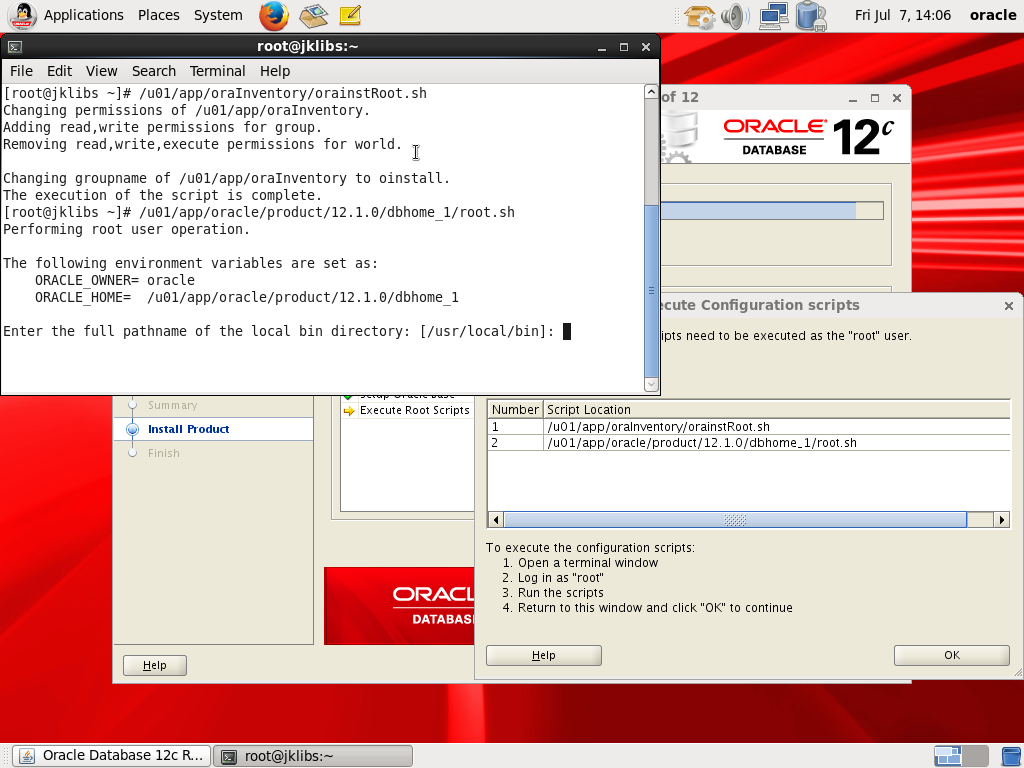Click the terminal input at the bin directory prompt

pyautogui.click(x=567, y=332)
